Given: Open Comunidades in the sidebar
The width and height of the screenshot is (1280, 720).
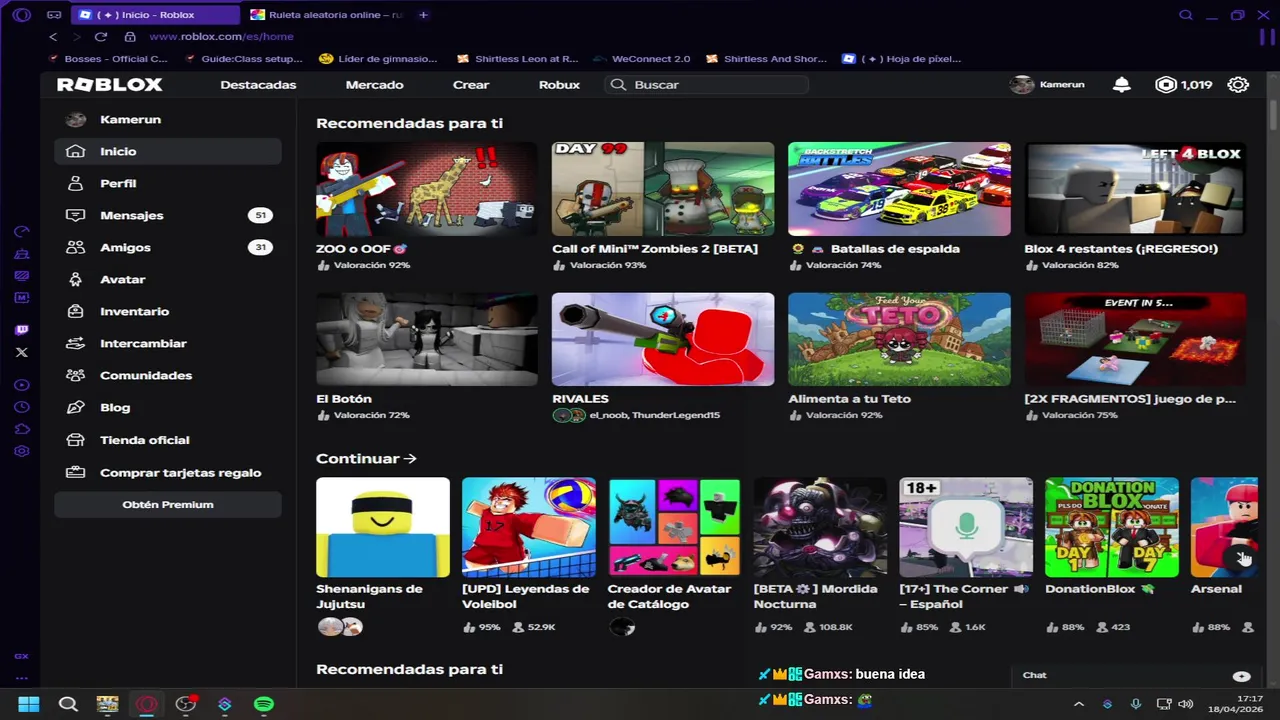Looking at the screenshot, I should pyautogui.click(x=168, y=375).
